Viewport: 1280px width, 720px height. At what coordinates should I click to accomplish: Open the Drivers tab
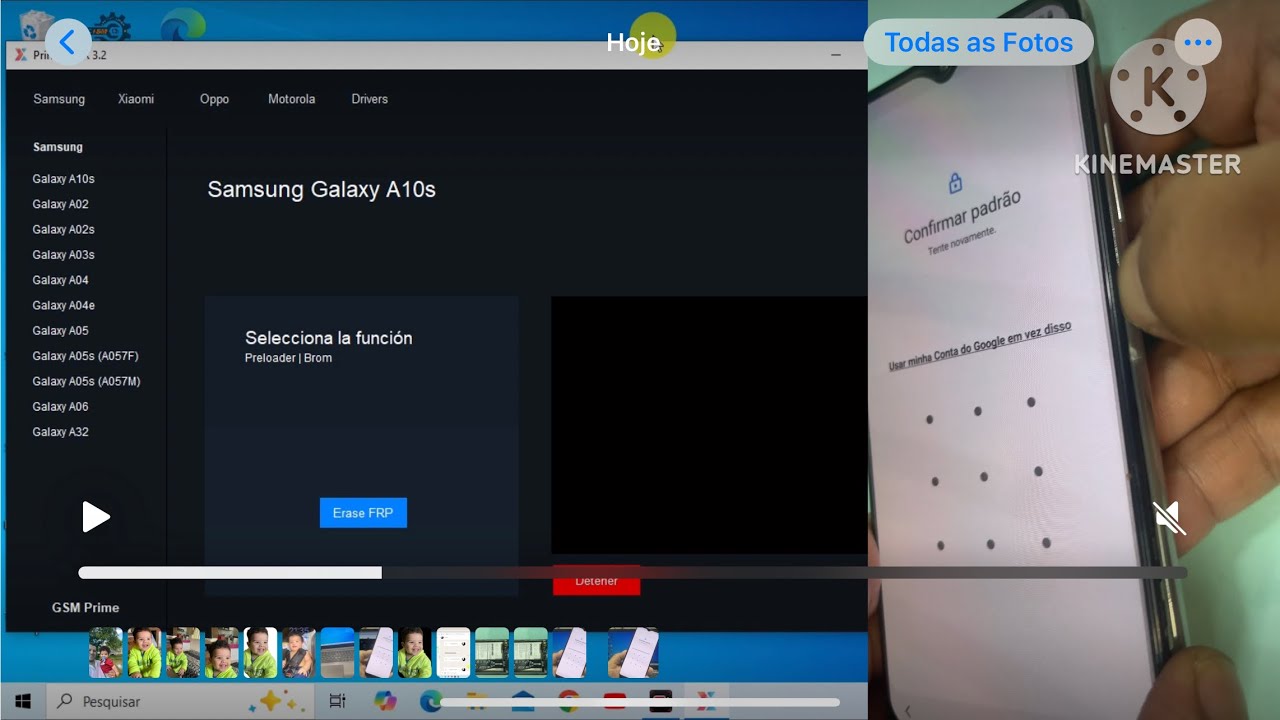[369, 99]
